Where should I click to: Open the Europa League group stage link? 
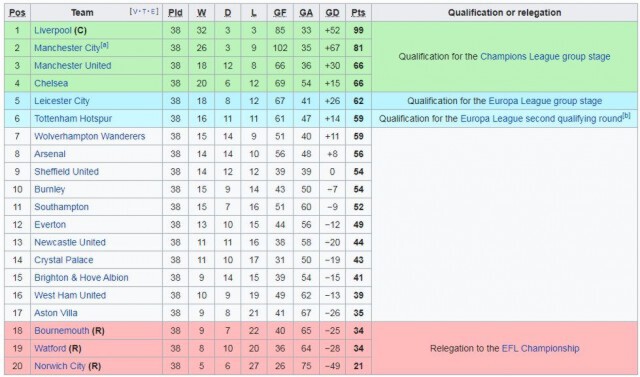coord(545,101)
